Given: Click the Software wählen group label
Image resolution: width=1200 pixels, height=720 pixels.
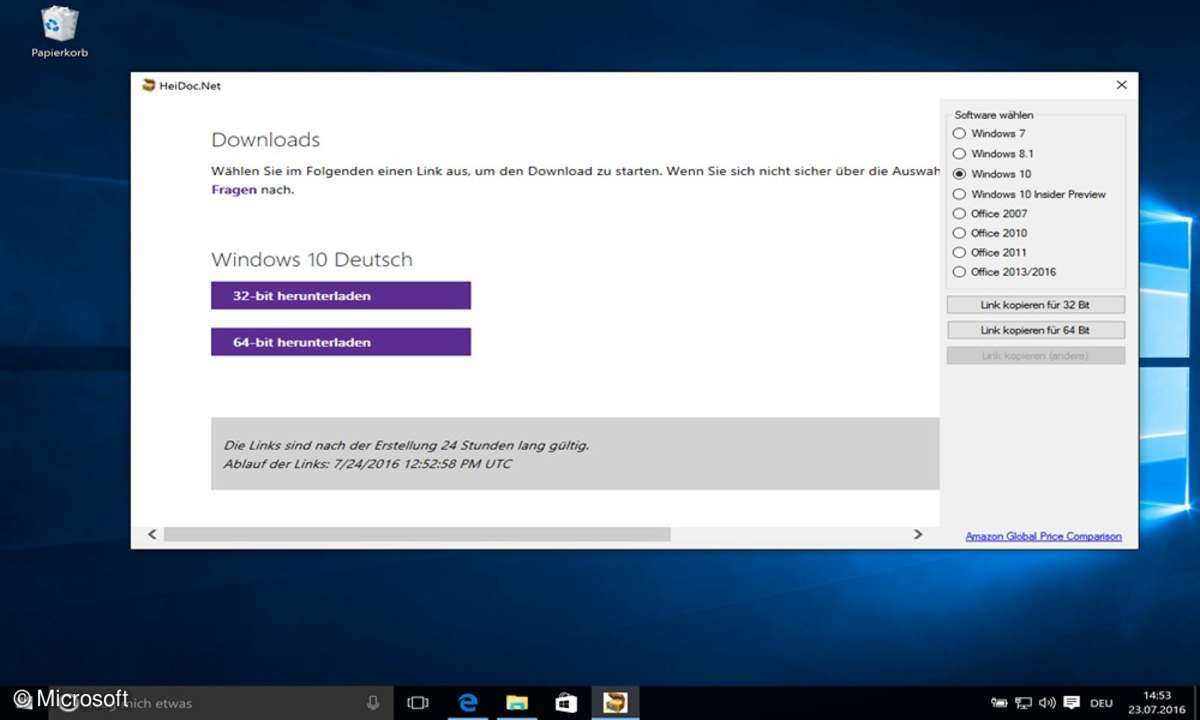Looking at the screenshot, I should (x=994, y=115).
